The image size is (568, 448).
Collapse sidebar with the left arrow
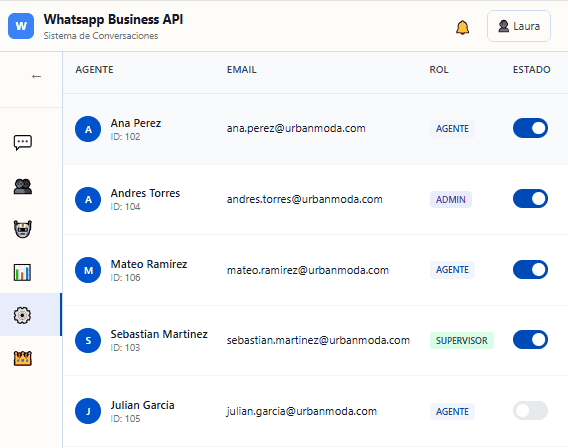click(36, 76)
